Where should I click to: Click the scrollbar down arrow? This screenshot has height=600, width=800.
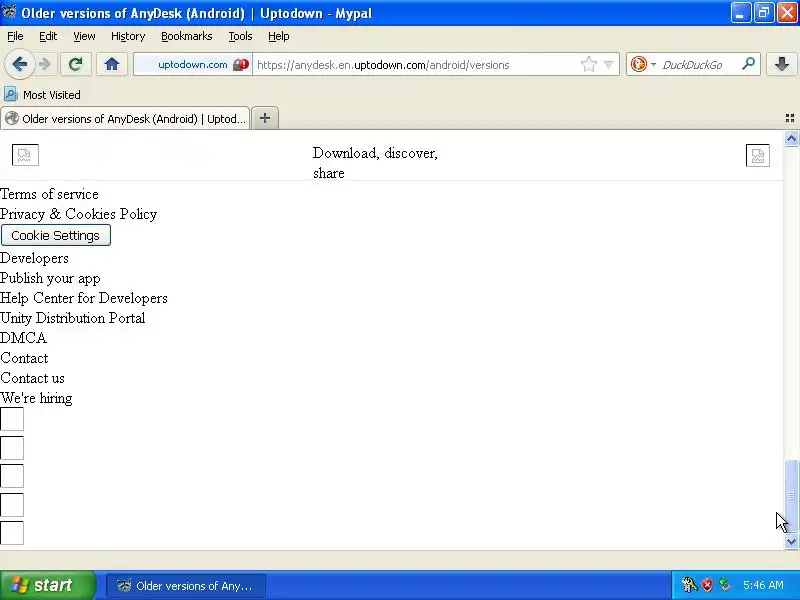coord(791,541)
